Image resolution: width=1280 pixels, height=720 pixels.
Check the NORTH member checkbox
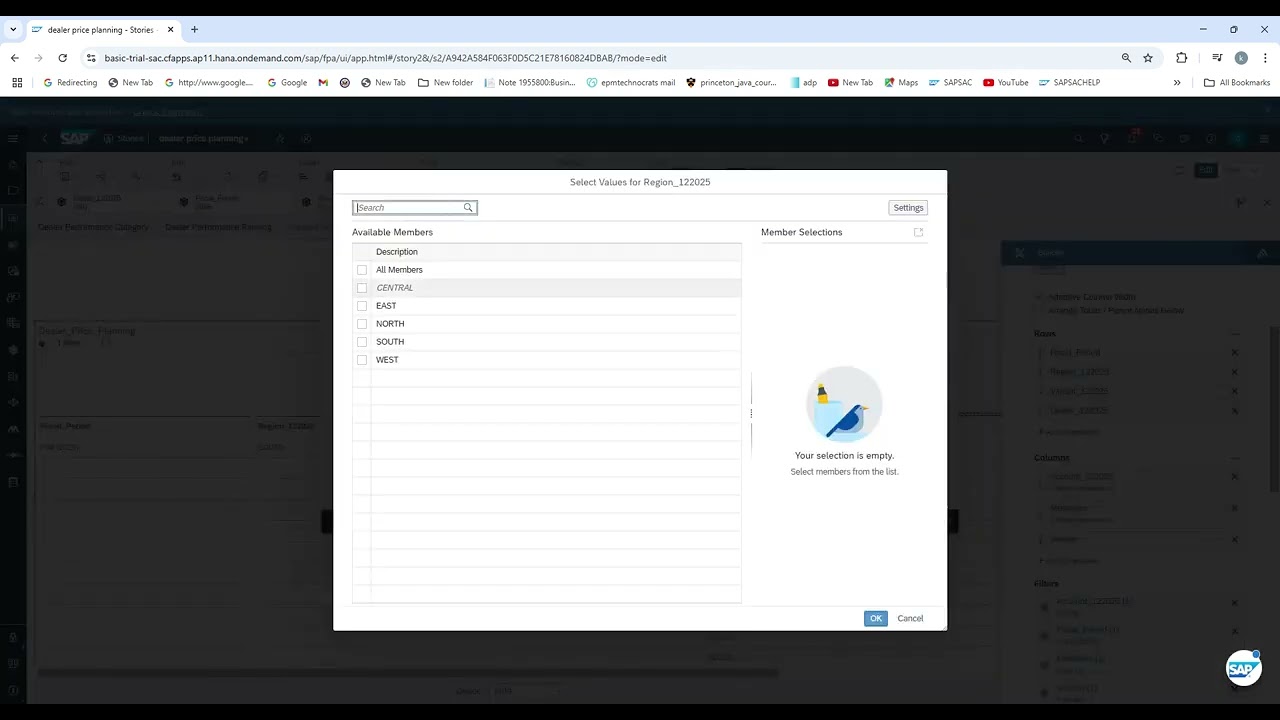[362, 324]
